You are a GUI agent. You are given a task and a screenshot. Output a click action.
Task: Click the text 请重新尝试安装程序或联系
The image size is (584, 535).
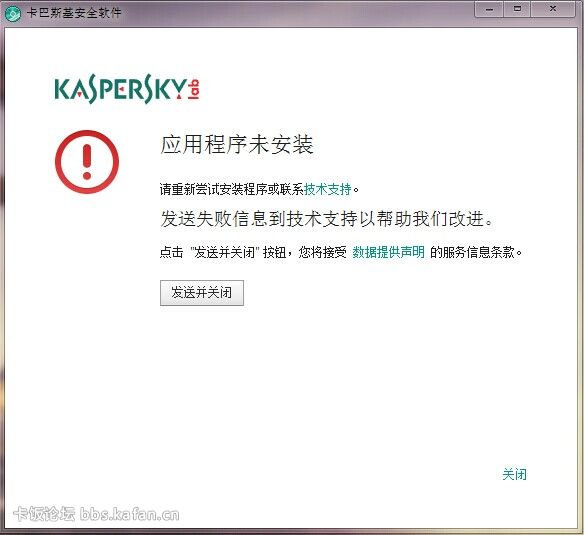coord(232,189)
